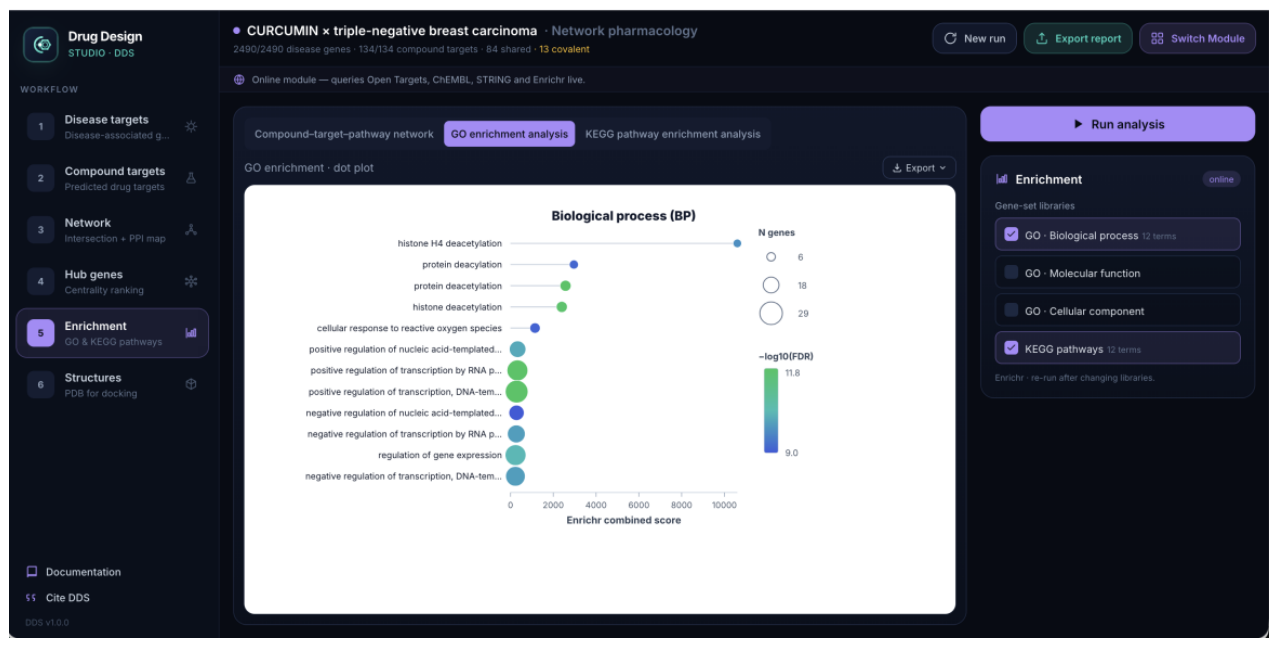The height and width of the screenshot is (646, 1277).
Task: Open the Documentation link
Action: click(74, 572)
